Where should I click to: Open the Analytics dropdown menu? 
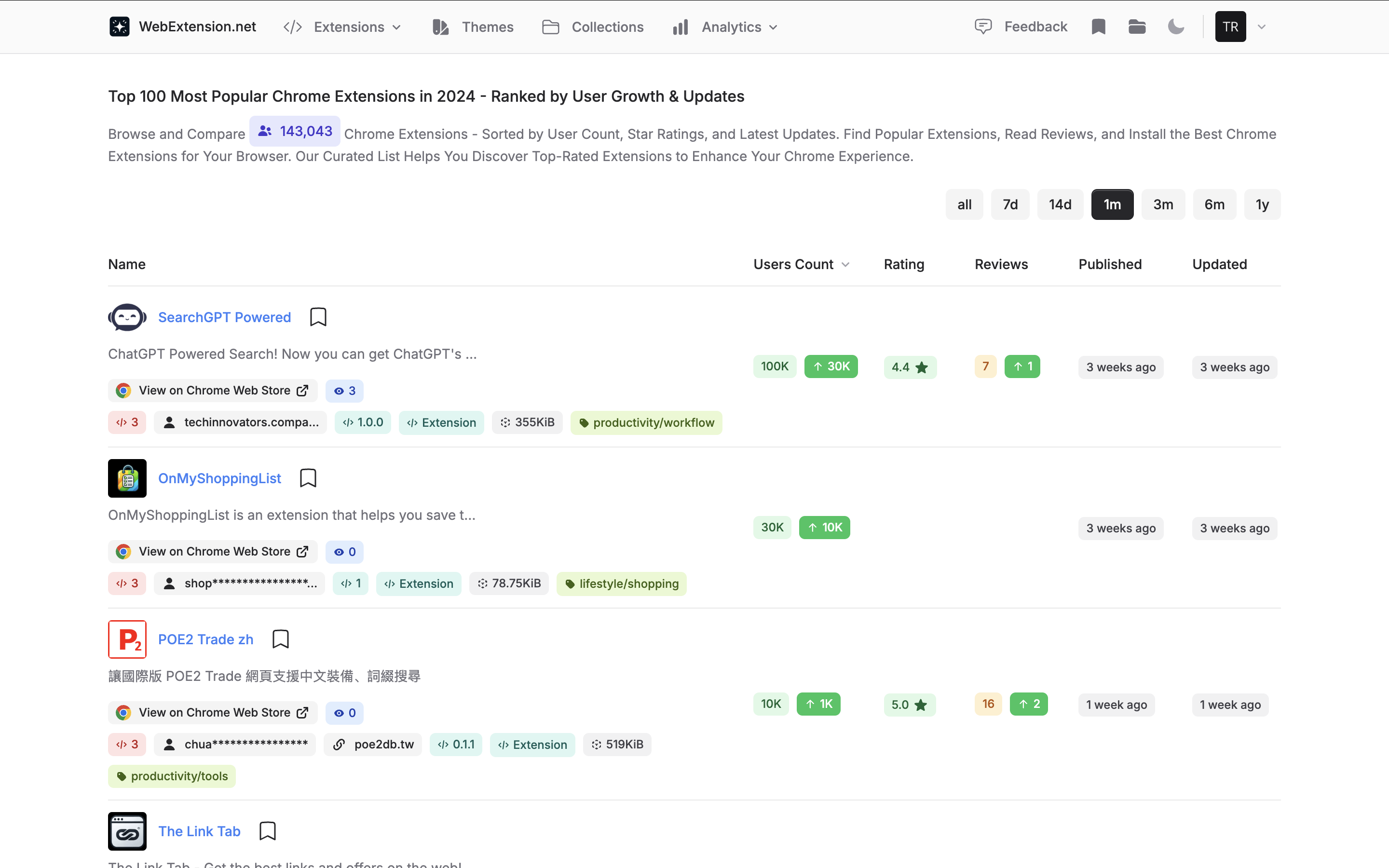[725, 27]
